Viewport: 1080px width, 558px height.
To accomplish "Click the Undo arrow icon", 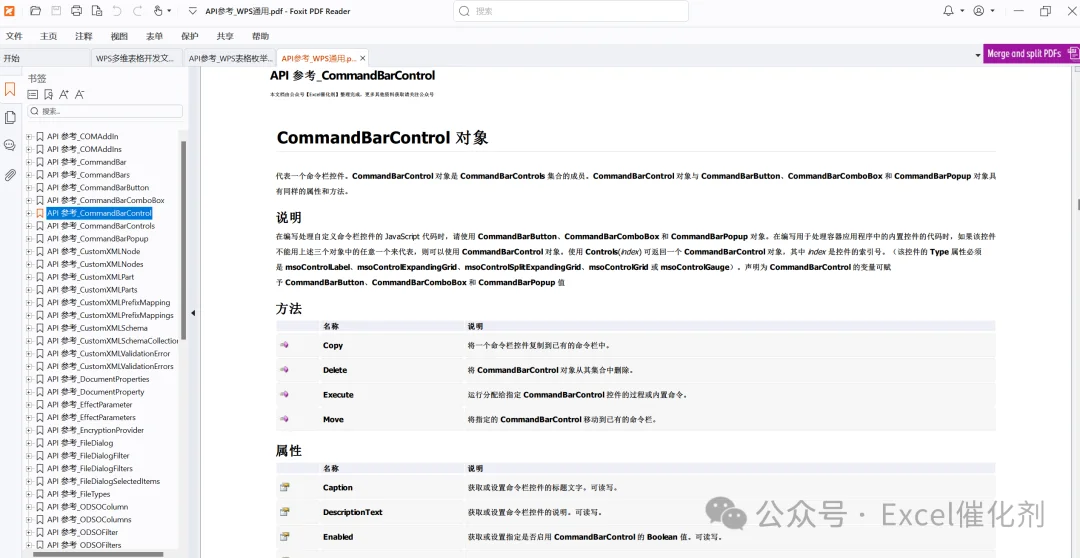I will point(117,11).
